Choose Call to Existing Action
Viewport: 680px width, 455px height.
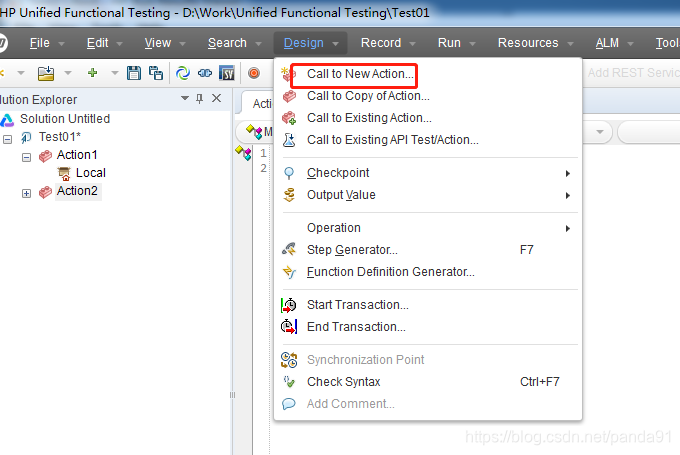click(428, 118)
